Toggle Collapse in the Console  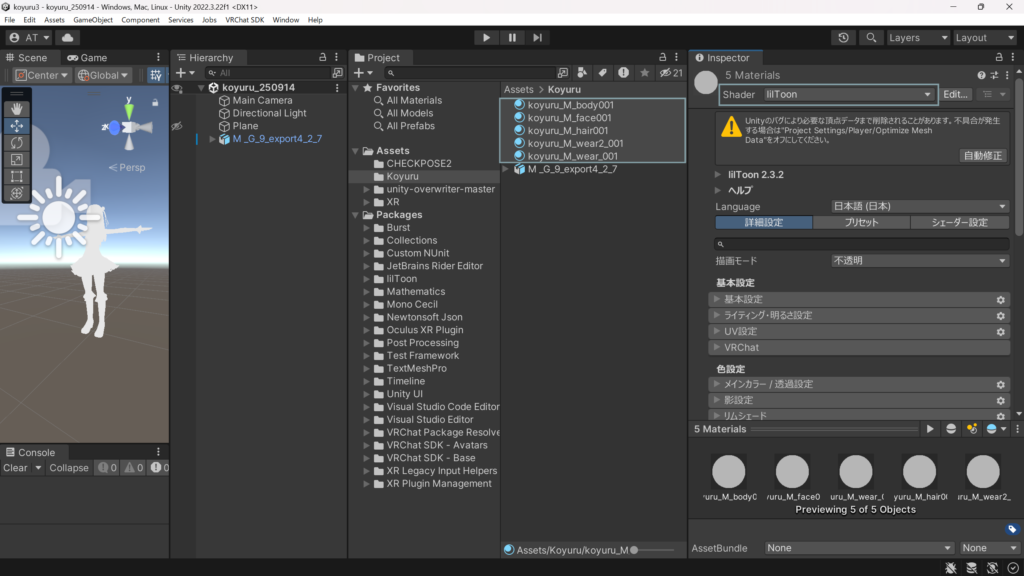(x=69, y=468)
